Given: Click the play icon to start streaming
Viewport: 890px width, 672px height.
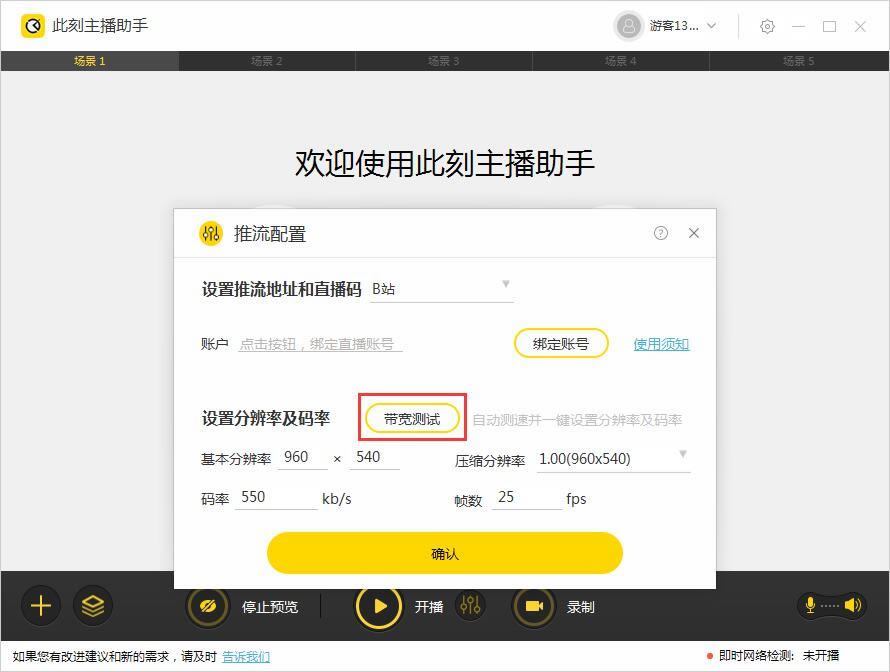Looking at the screenshot, I should [x=379, y=606].
